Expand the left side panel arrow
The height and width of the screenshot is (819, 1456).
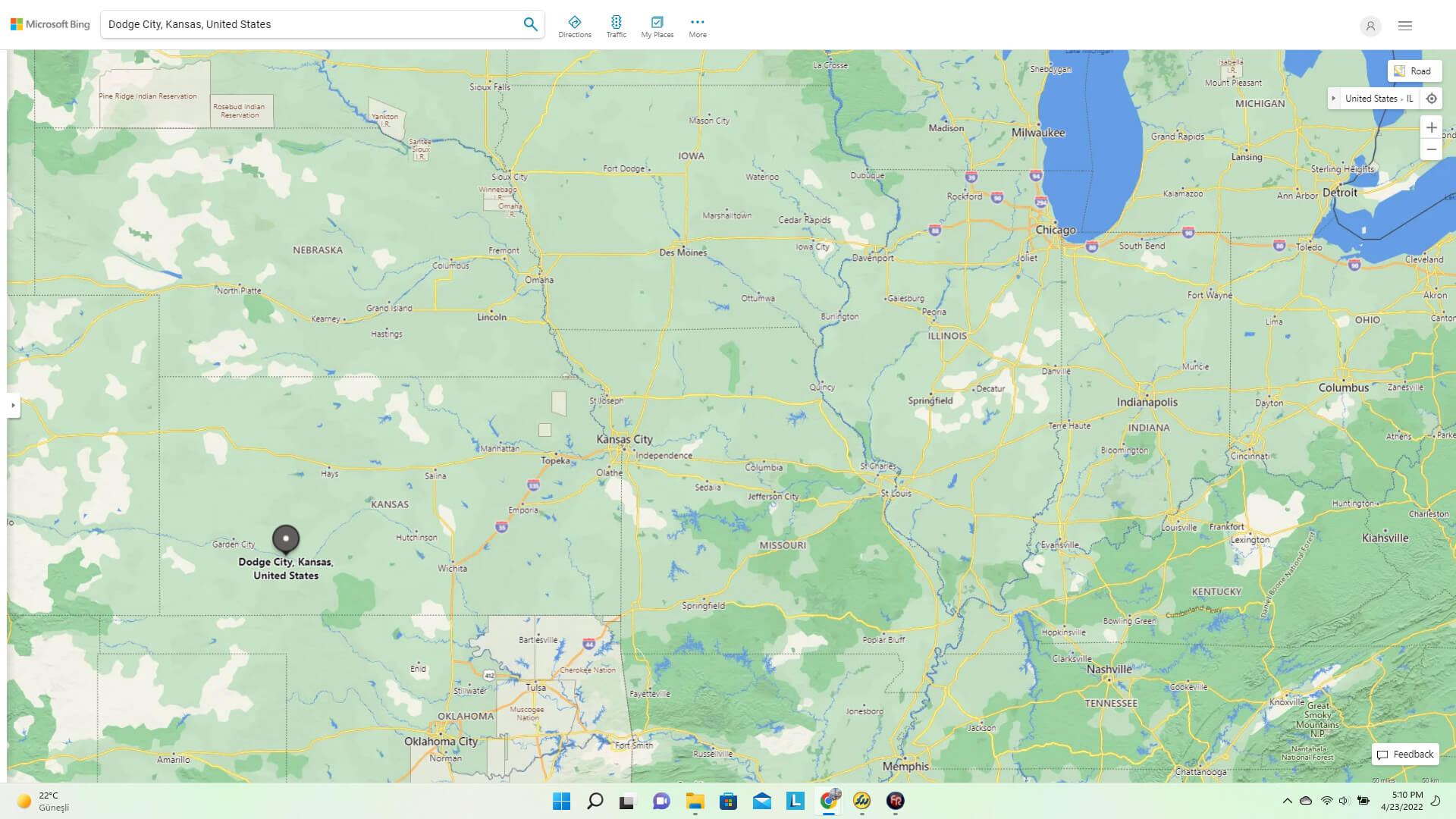pos(13,405)
